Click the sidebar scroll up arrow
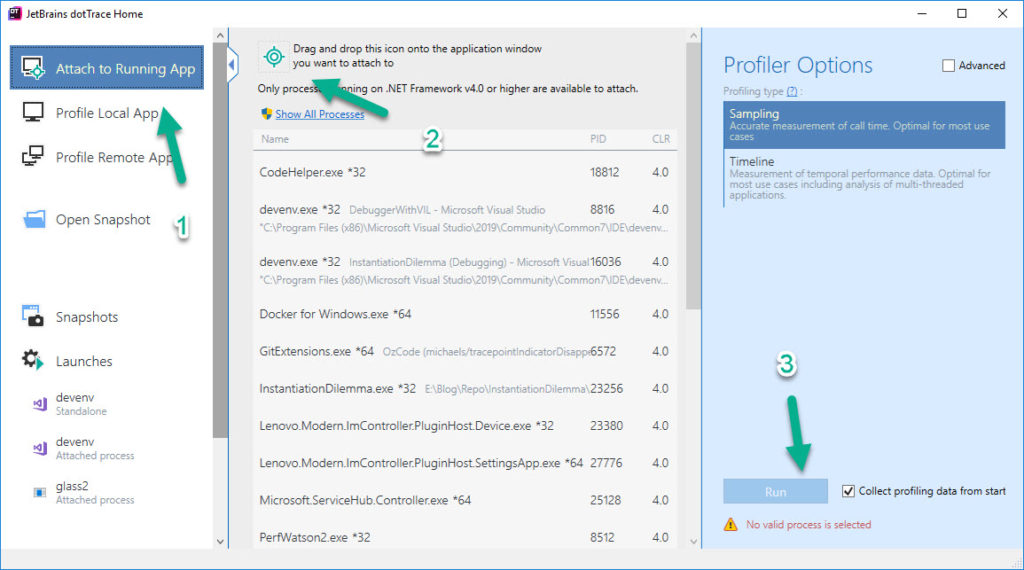Image resolution: width=1024 pixels, height=570 pixels. [220, 35]
